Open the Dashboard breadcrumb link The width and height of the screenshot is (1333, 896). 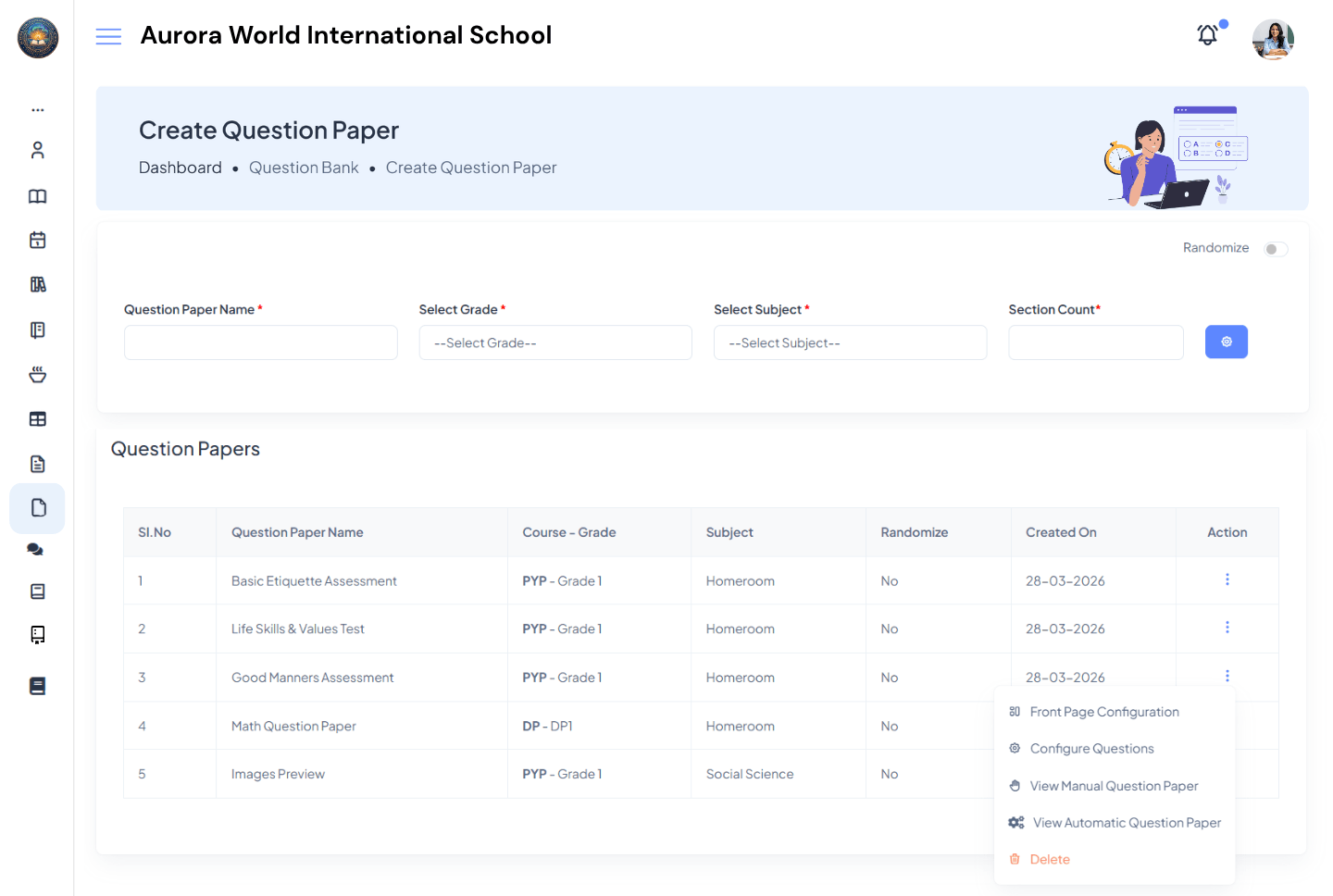point(181,168)
